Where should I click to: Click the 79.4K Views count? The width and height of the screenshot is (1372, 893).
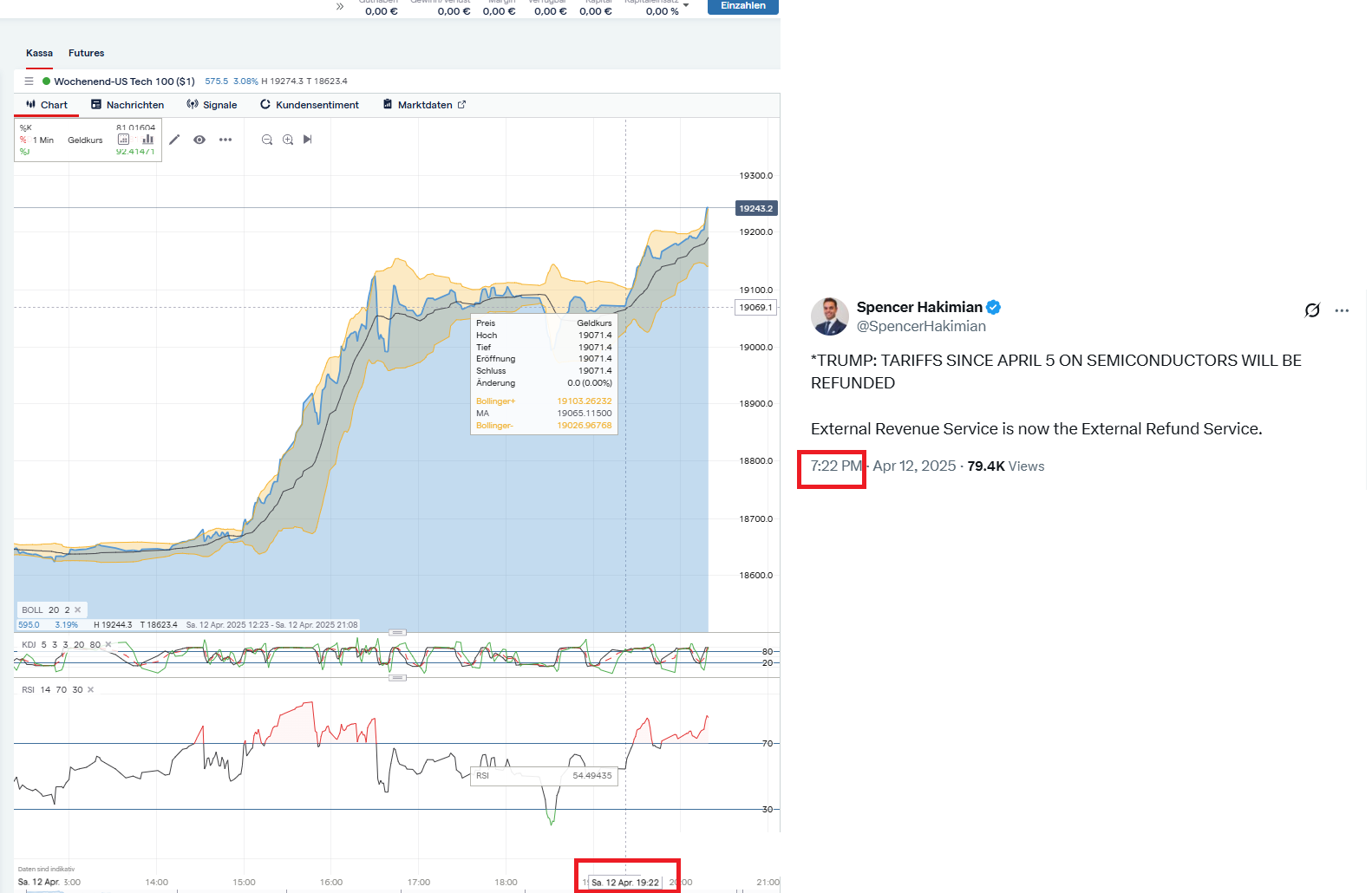click(x=1006, y=466)
